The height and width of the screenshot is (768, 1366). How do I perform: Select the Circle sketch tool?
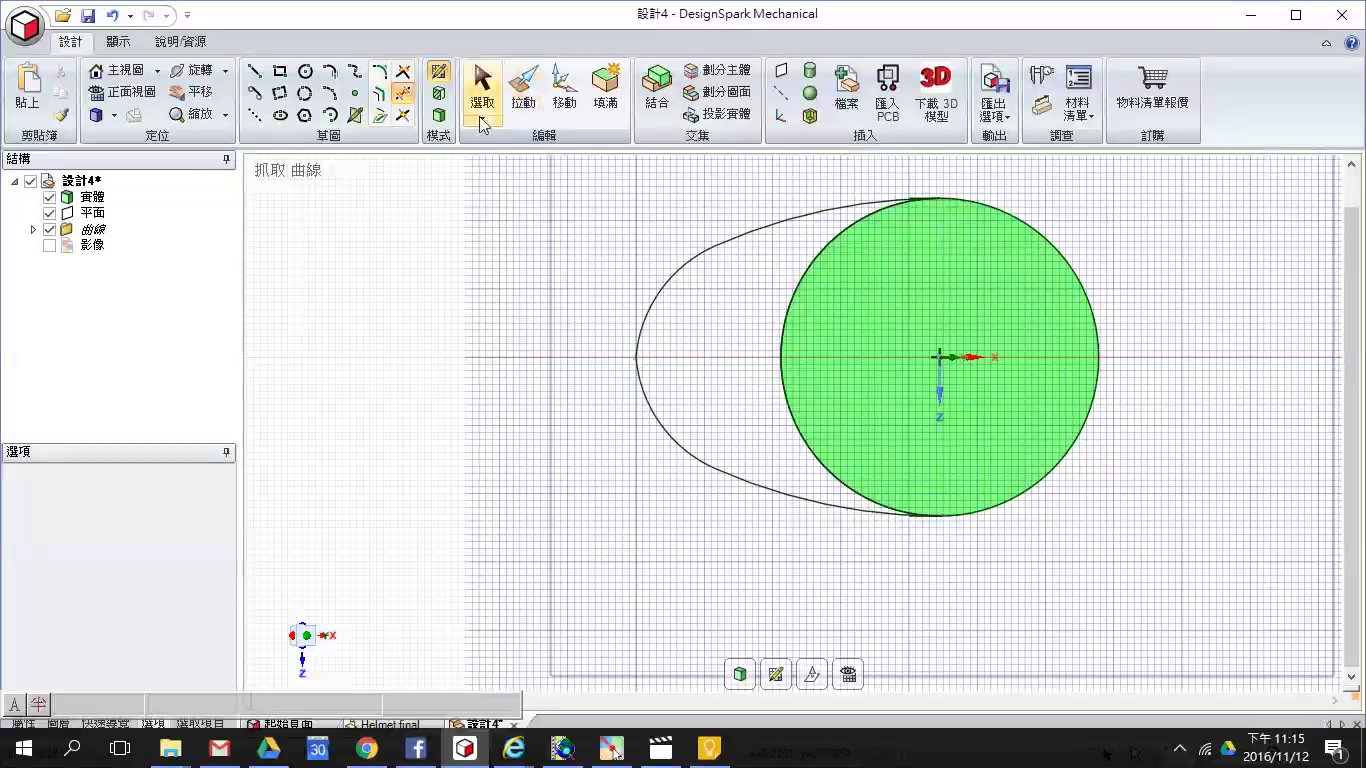point(305,71)
